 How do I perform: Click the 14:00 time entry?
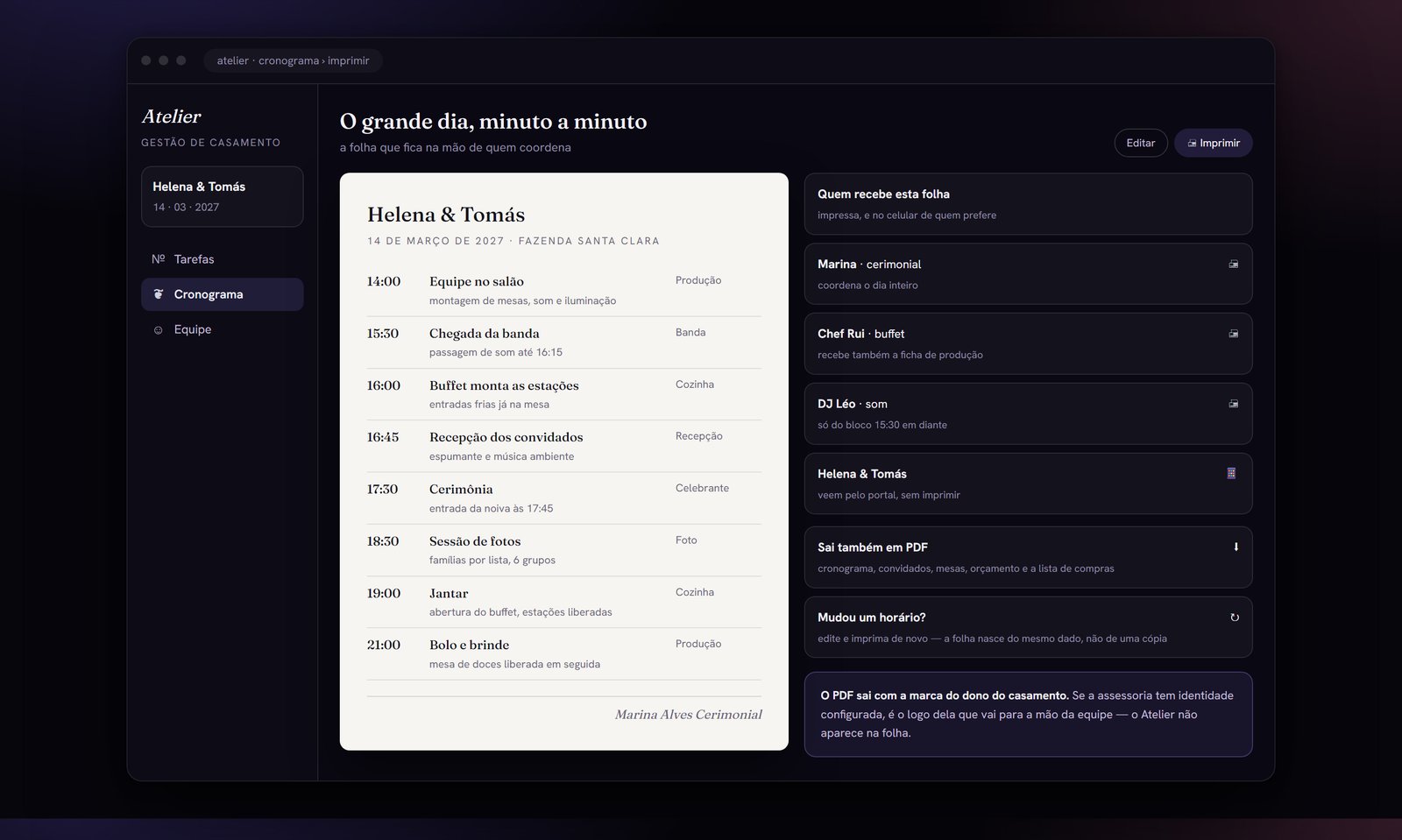point(384,281)
